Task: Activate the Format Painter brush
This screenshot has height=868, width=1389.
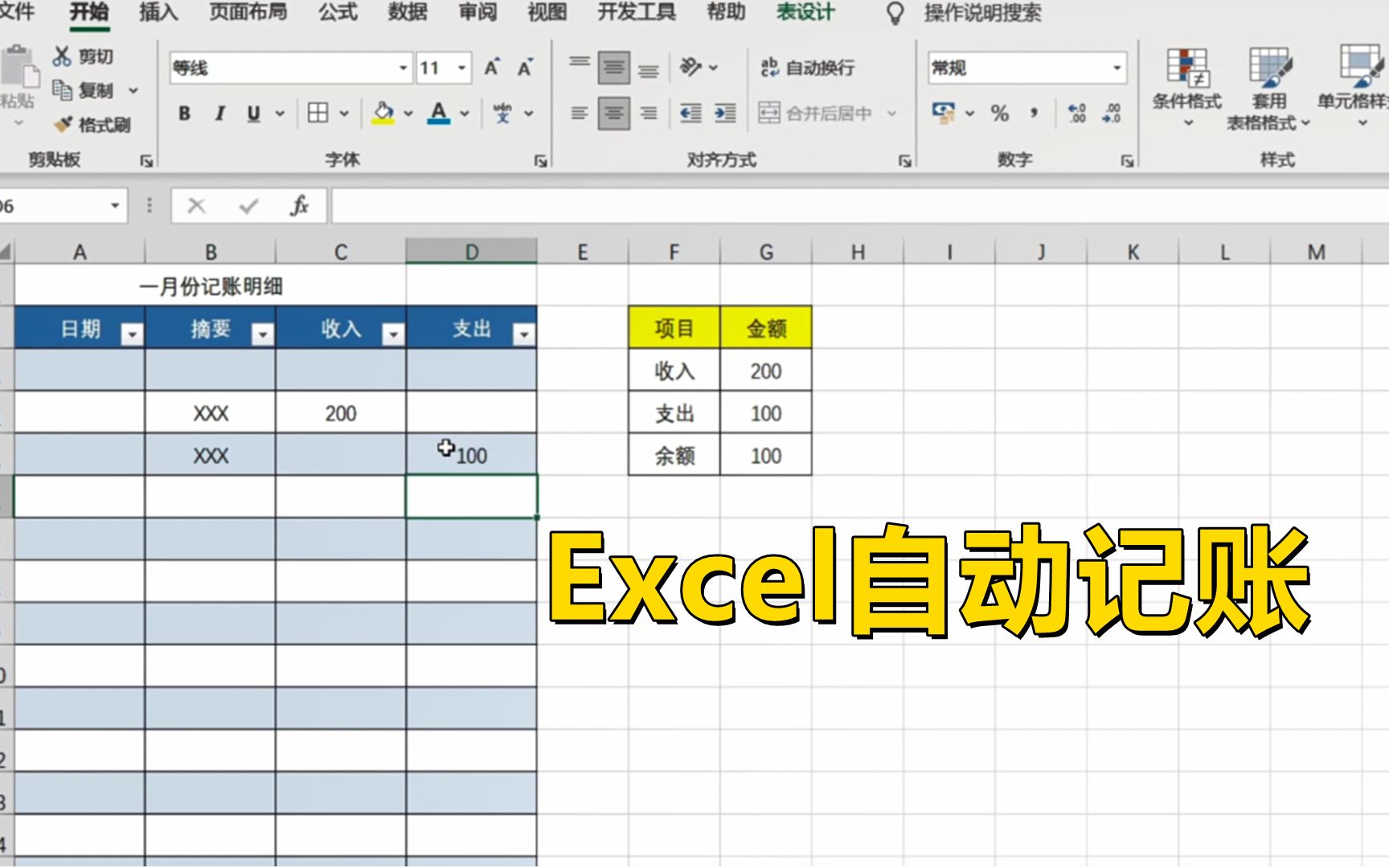Action: [x=63, y=125]
